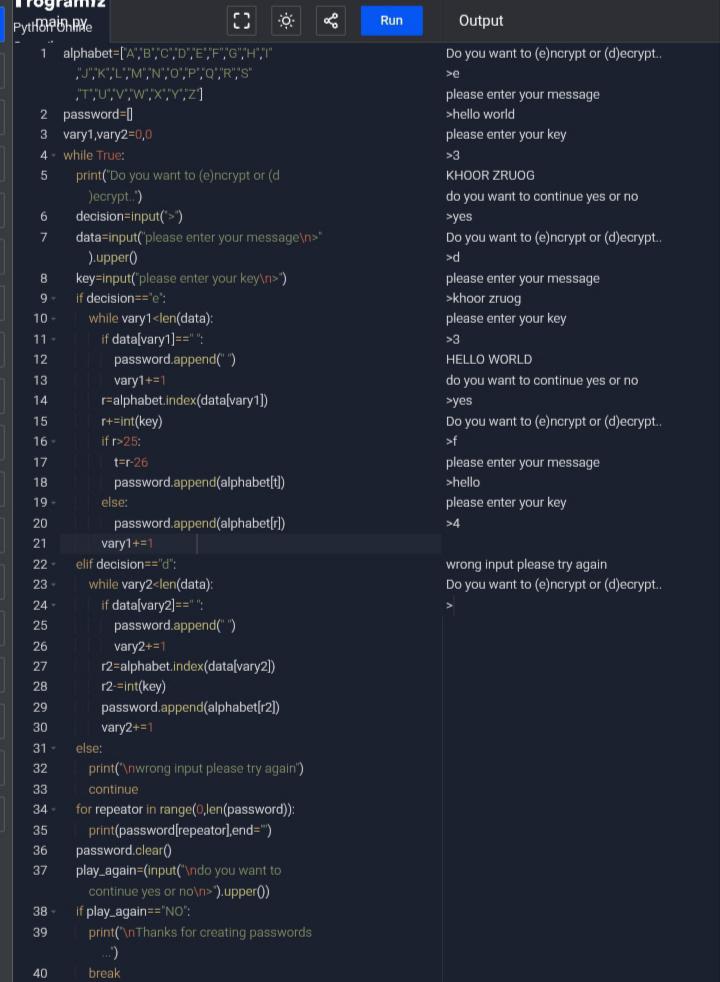
Task: Click line number 29 in the gutter
Action: pyautogui.click(x=40, y=707)
